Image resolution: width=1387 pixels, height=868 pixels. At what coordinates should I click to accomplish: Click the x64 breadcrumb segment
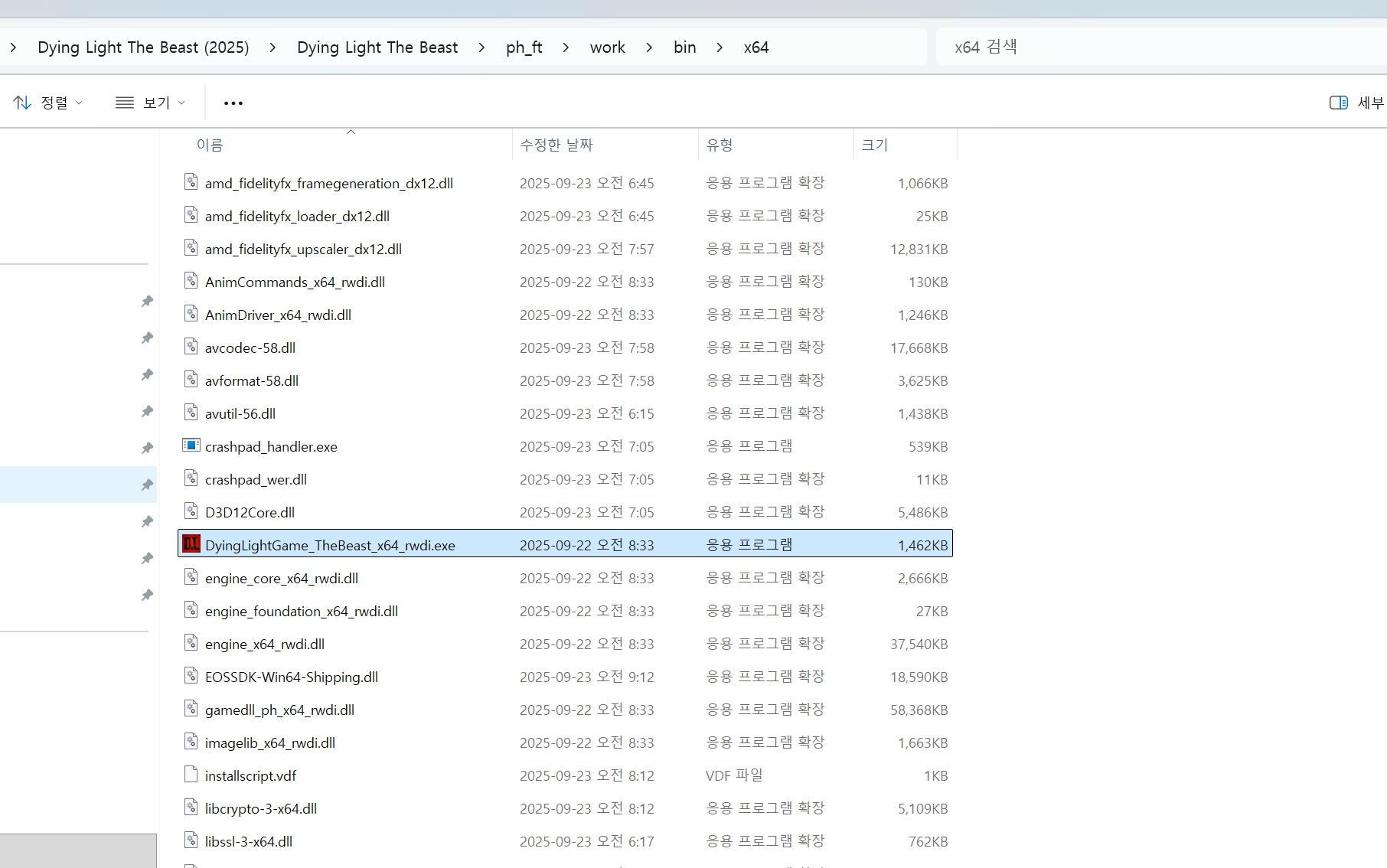(x=756, y=47)
